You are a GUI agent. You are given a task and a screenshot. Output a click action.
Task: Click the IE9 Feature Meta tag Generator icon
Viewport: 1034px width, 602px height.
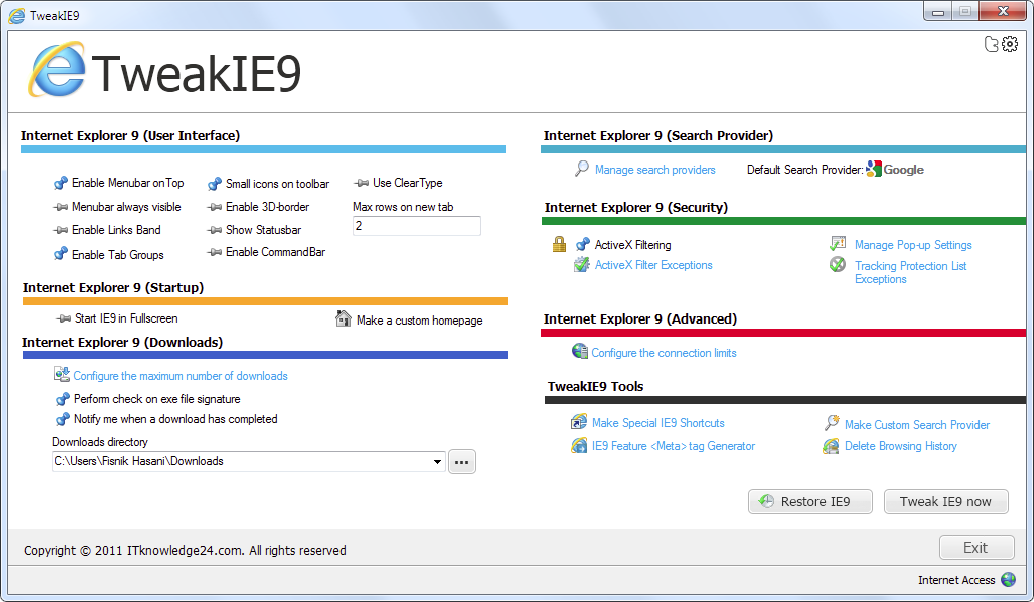coord(579,445)
